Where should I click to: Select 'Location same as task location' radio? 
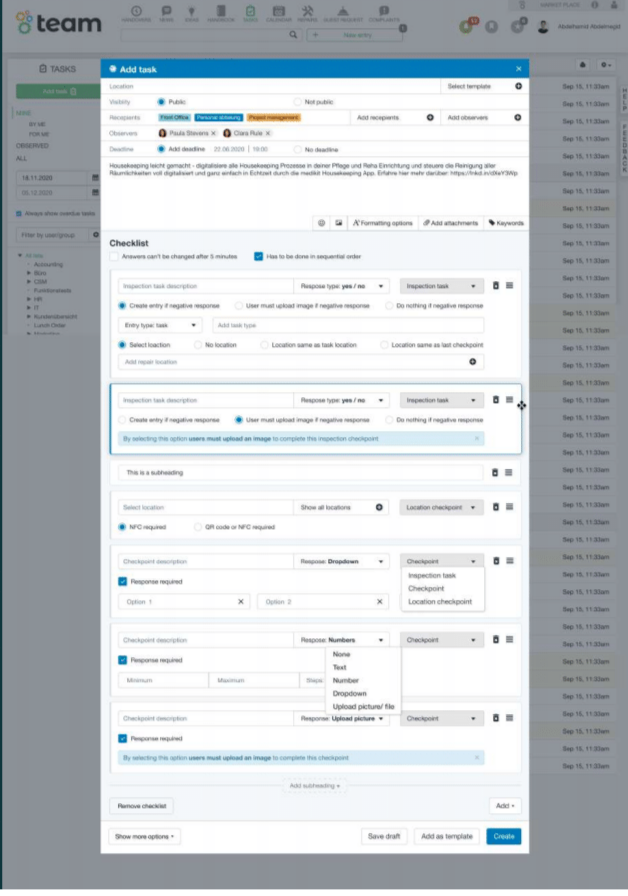coord(264,345)
